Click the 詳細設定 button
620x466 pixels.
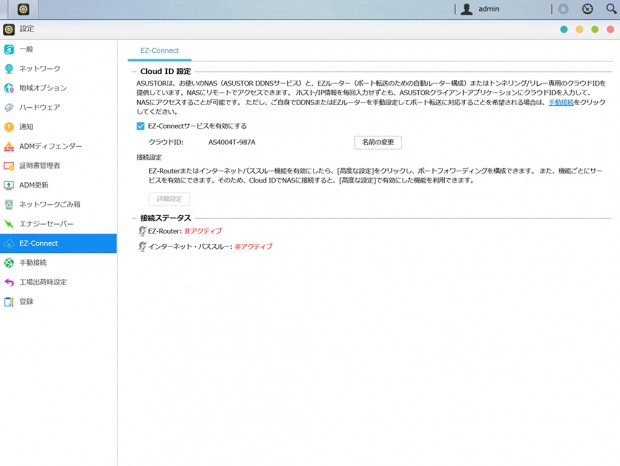click(169, 199)
